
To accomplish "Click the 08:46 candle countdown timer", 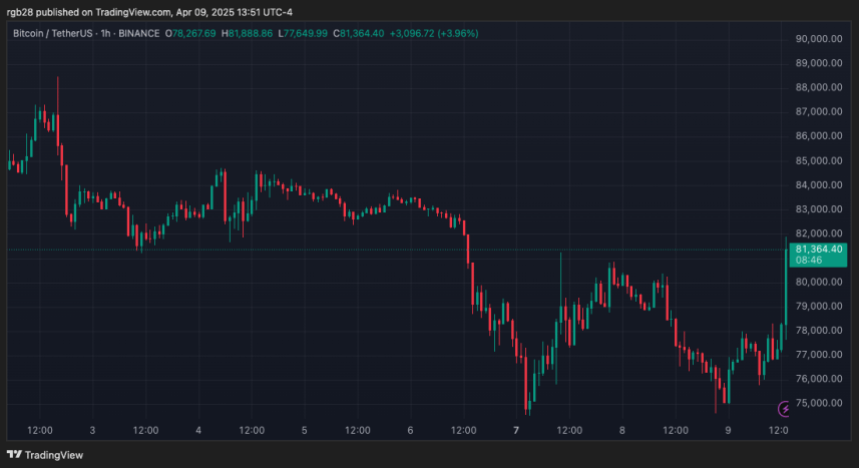I will pos(809,259).
